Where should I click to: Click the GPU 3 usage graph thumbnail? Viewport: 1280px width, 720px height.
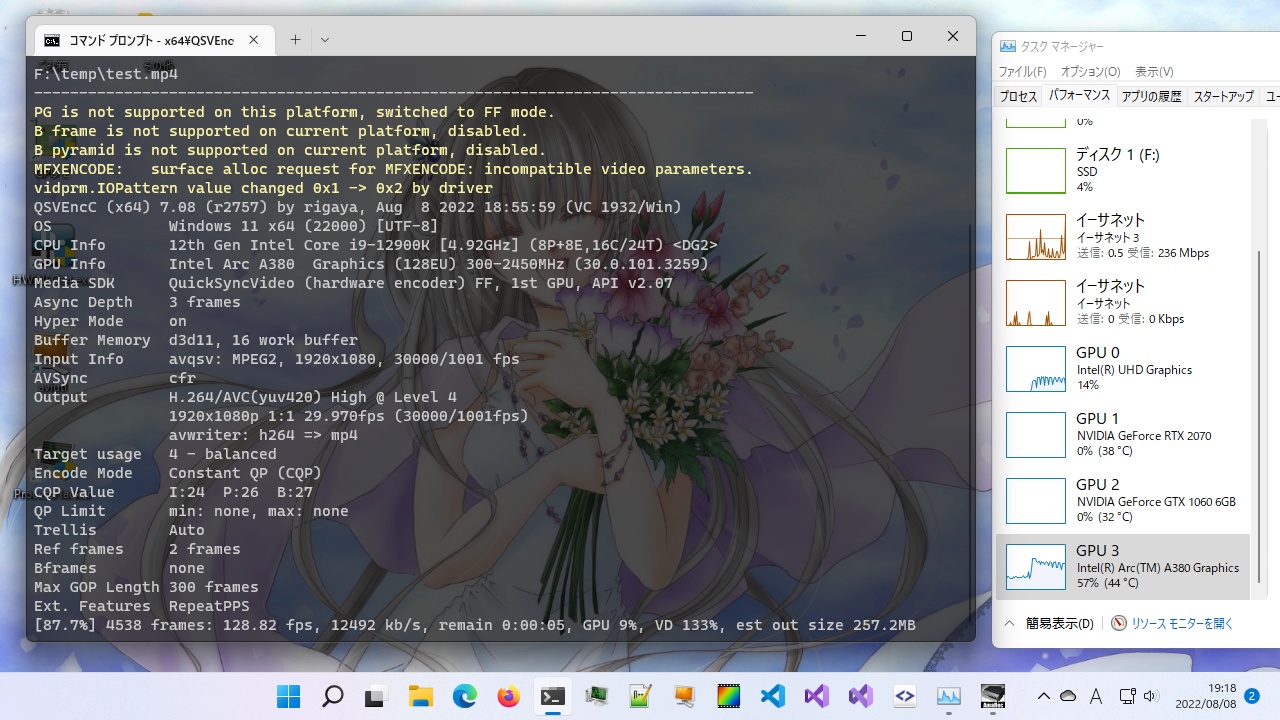point(1036,567)
